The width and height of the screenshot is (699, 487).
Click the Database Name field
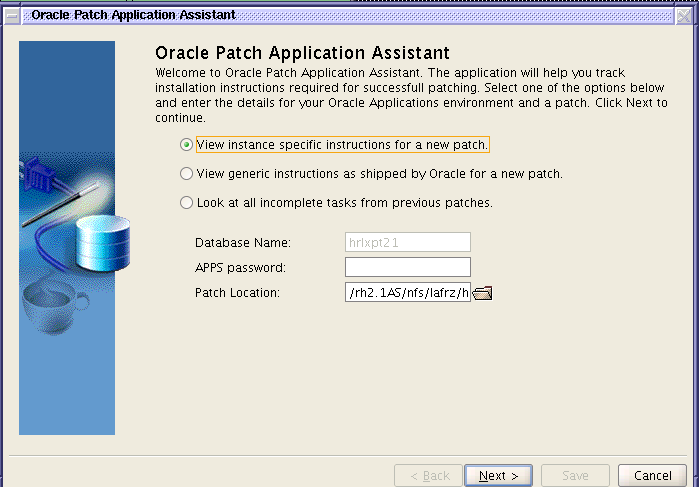click(407, 242)
